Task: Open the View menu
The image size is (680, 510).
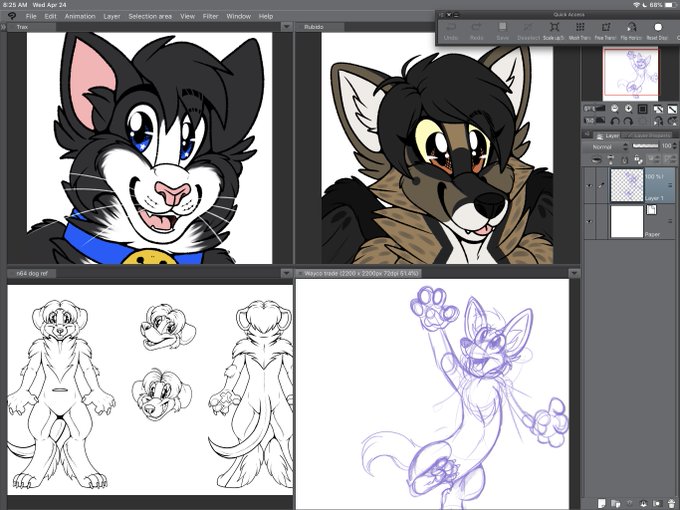Action: [x=187, y=16]
